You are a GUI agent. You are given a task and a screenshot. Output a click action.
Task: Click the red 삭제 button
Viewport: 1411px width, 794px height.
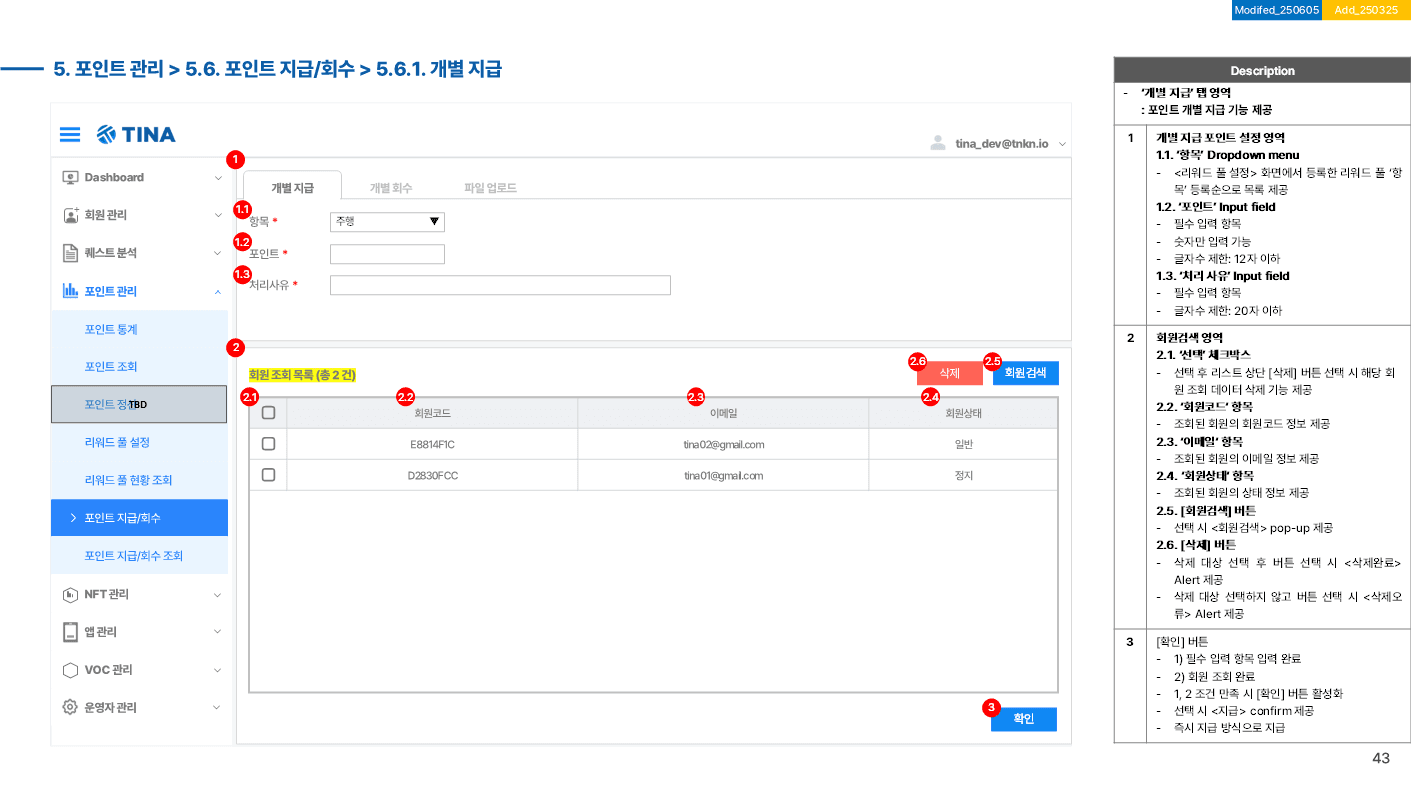click(x=950, y=373)
